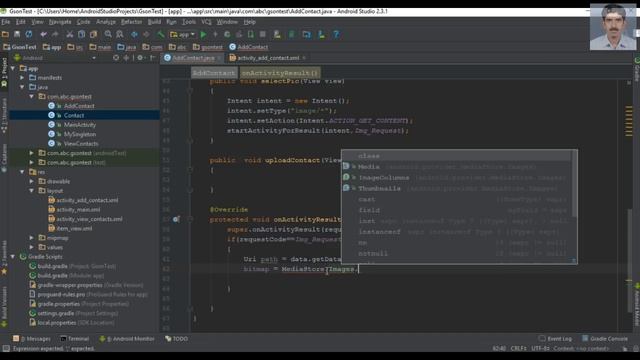Open the Refactor menu
This screenshot has height=360, width=640.
pyautogui.click(x=131, y=22)
